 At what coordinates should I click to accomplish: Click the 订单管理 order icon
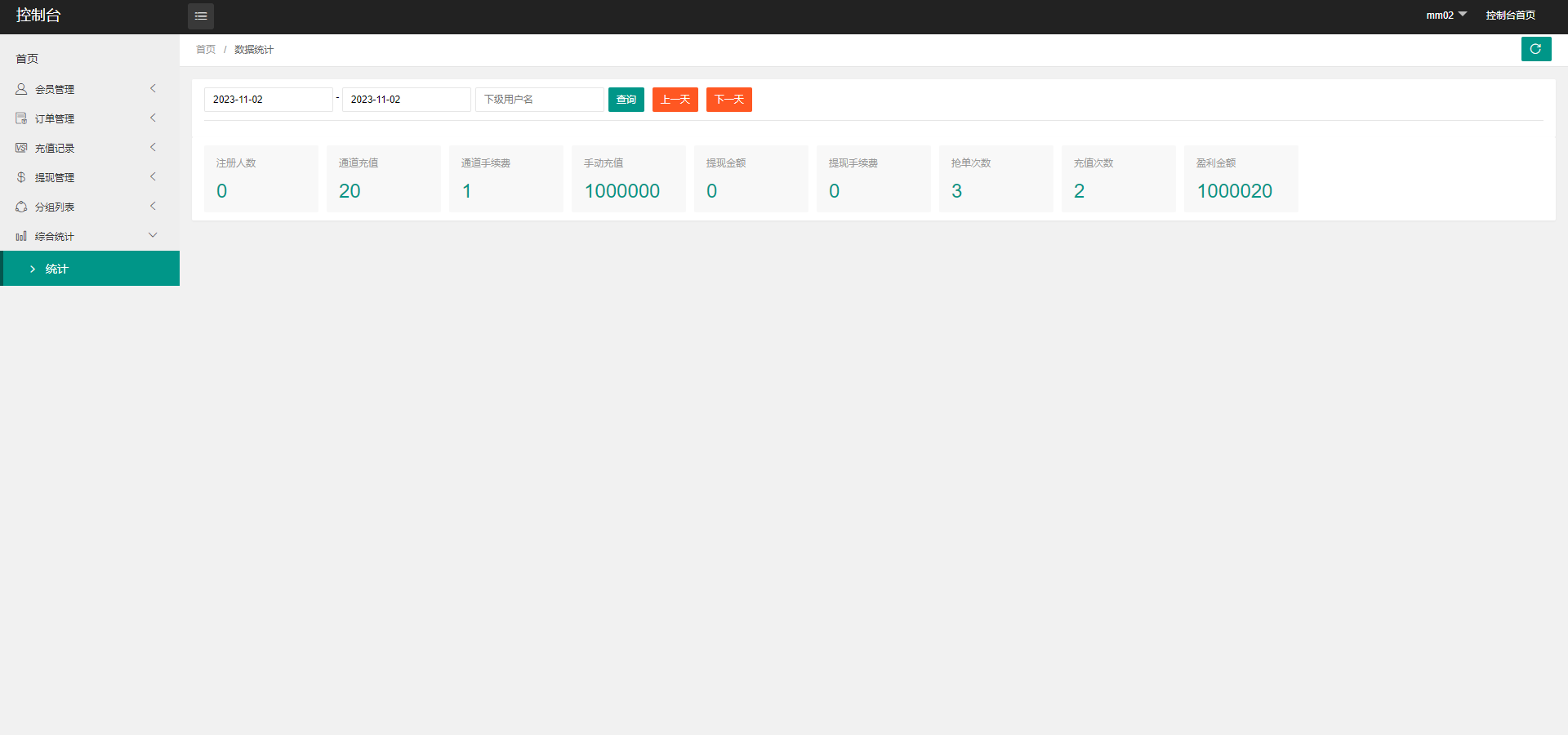point(21,118)
